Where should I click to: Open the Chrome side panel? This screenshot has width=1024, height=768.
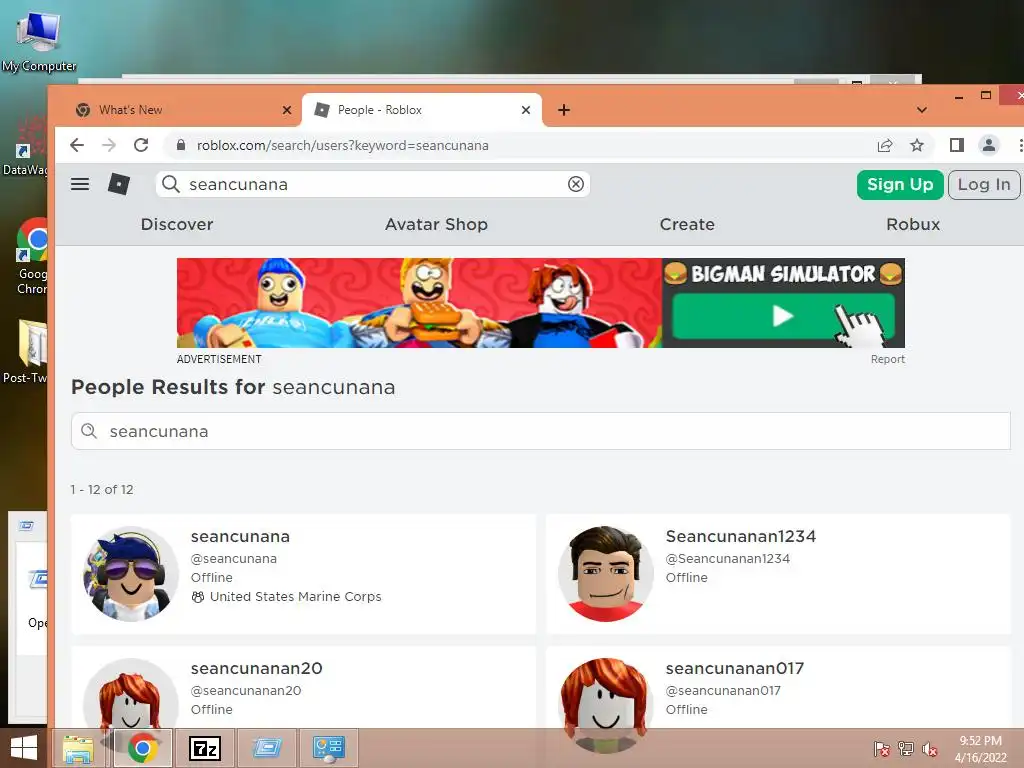pos(957,145)
